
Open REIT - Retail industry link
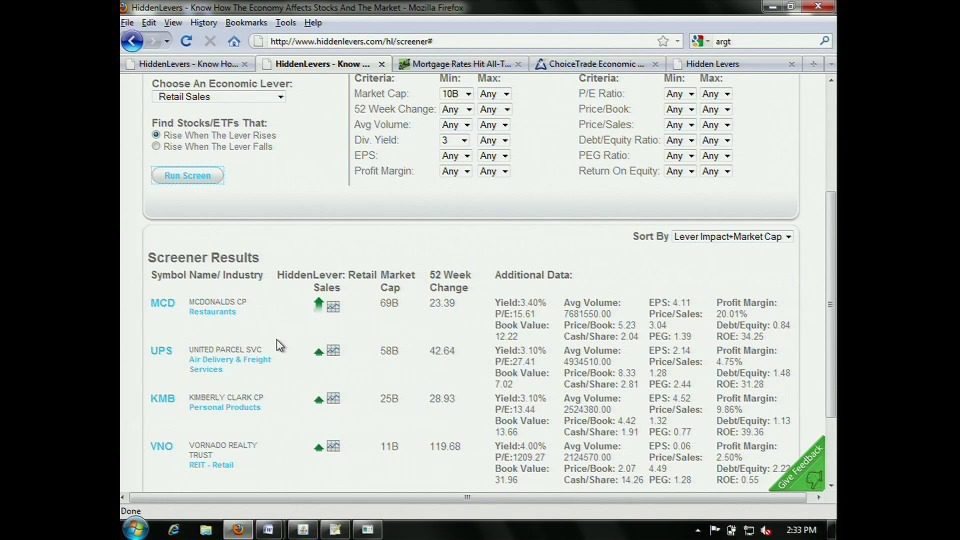tap(211, 465)
